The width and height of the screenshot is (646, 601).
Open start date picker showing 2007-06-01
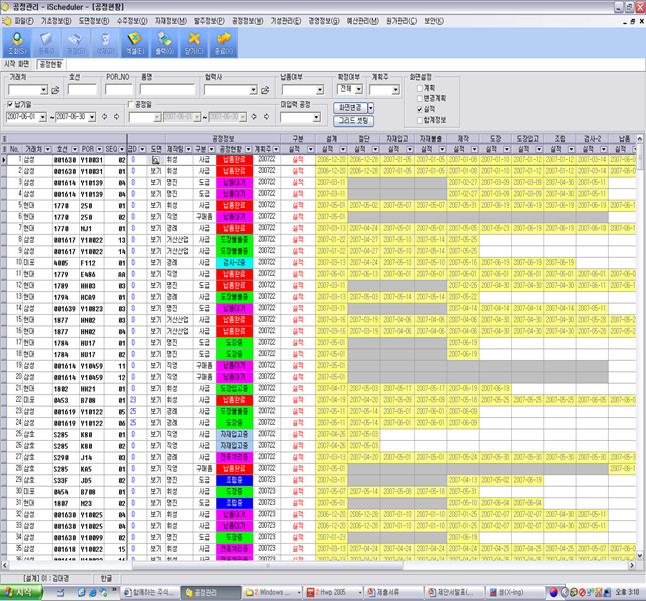click(x=42, y=117)
